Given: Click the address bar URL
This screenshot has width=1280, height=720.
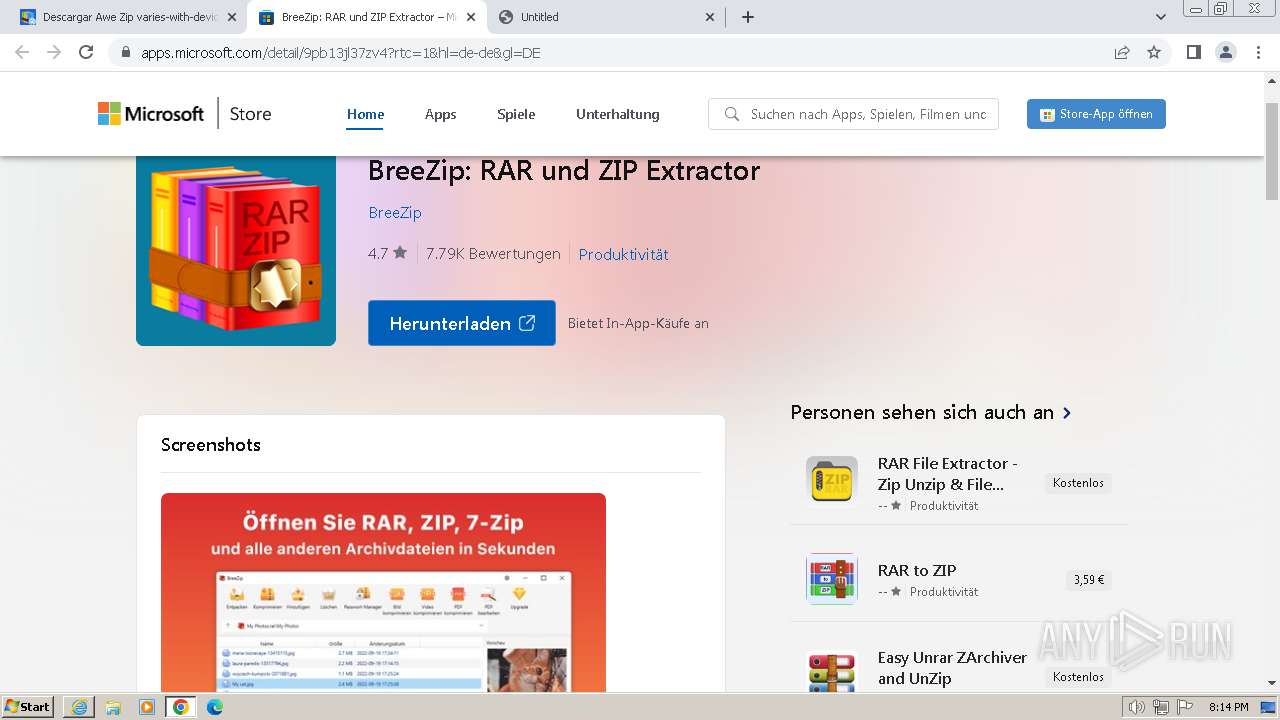Looking at the screenshot, I should [x=340, y=53].
